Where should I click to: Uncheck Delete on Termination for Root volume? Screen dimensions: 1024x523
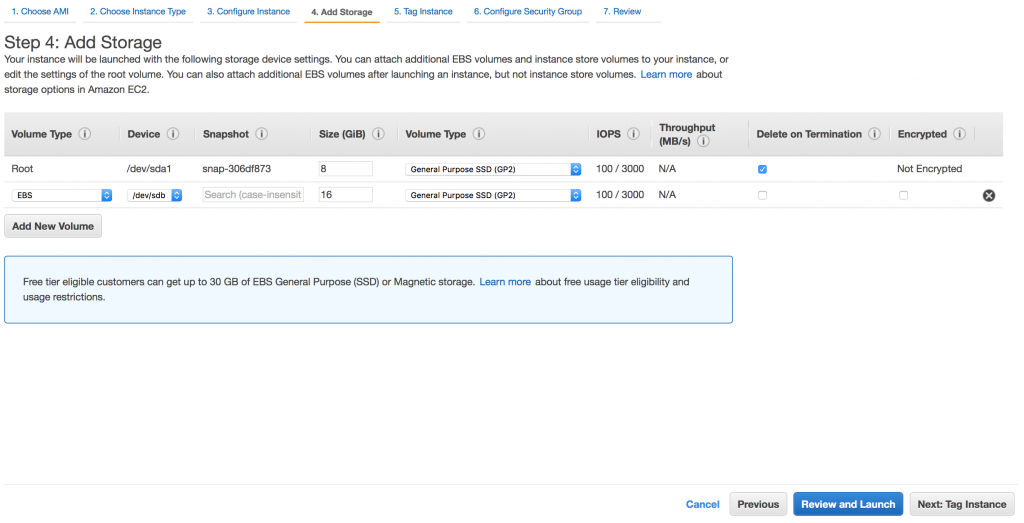click(763, 169)
